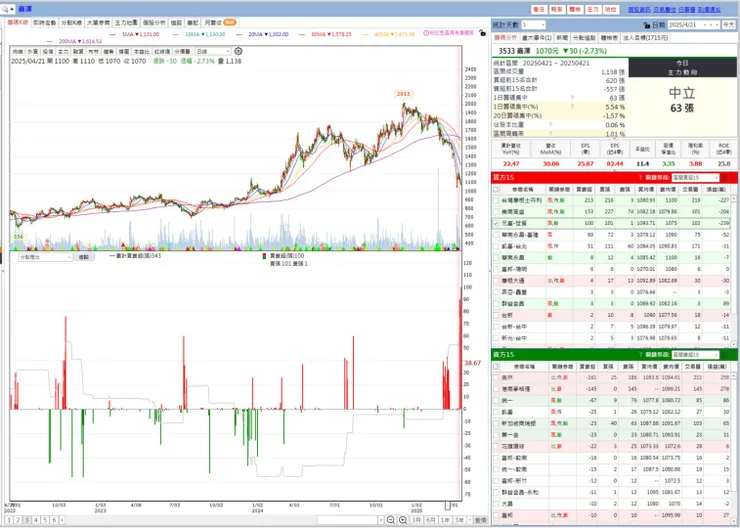The height and width of the screenshot is (528, 740).
Task: Open the 法人目標(1715元) tab
Action: 645,38
